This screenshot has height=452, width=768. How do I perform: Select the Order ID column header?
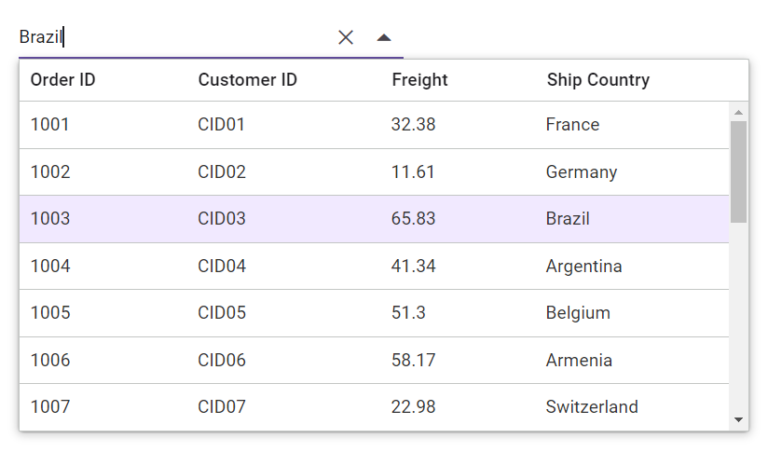click(63, 80)
